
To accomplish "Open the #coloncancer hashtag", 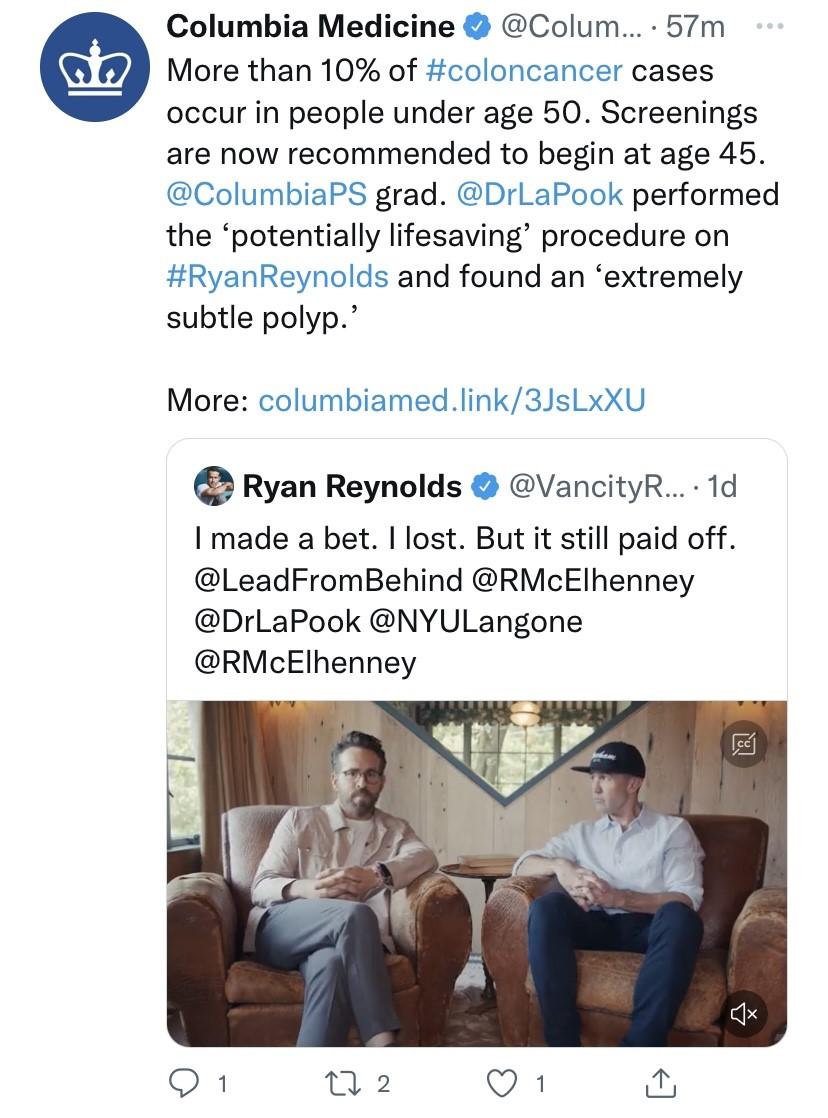I will pyautogui.click(x=523, y=71).
